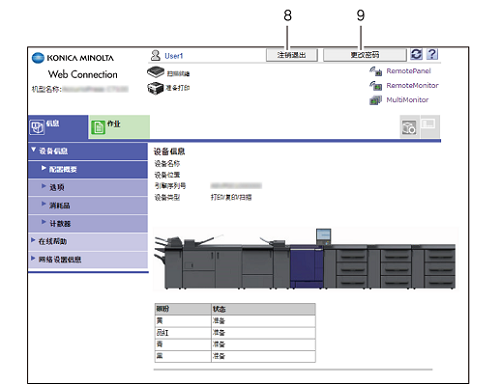
Task: Click the 设备名称 field label
Action: point(167,164)
